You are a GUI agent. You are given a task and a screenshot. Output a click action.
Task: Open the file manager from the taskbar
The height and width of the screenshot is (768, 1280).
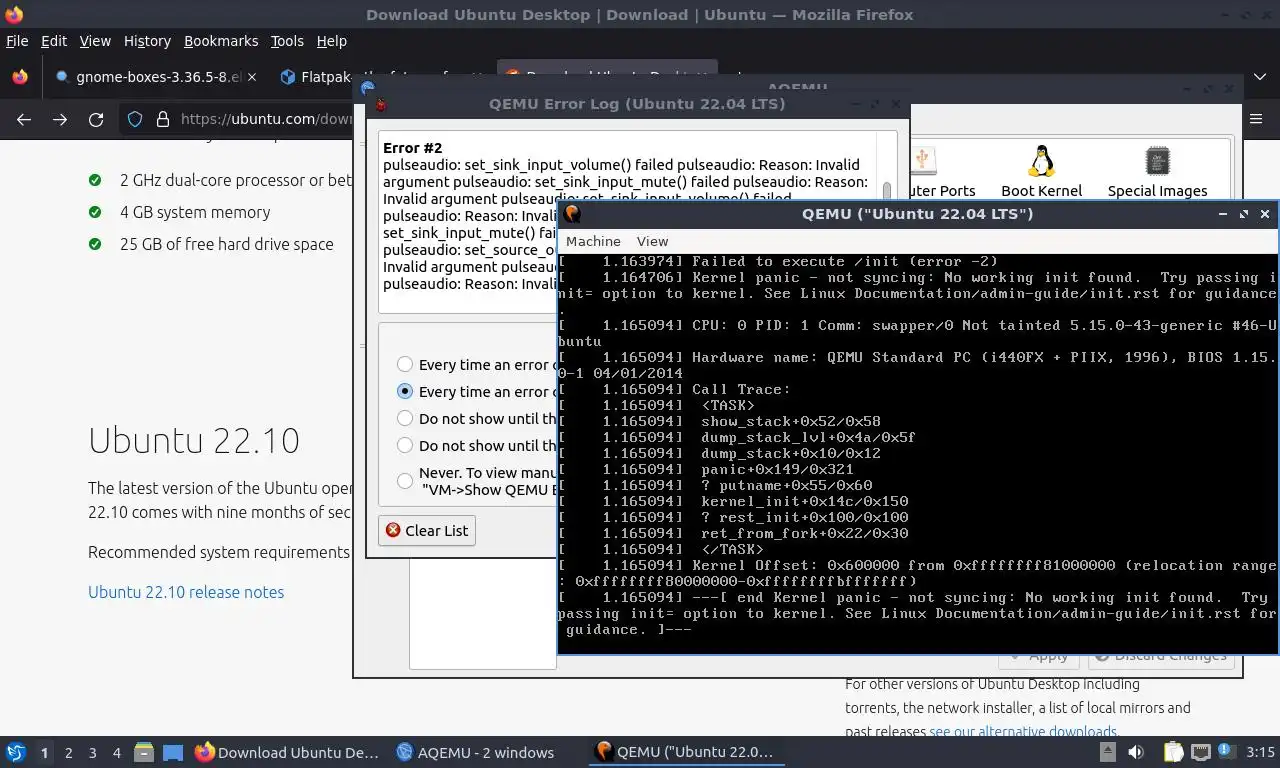tap(144, 752)
